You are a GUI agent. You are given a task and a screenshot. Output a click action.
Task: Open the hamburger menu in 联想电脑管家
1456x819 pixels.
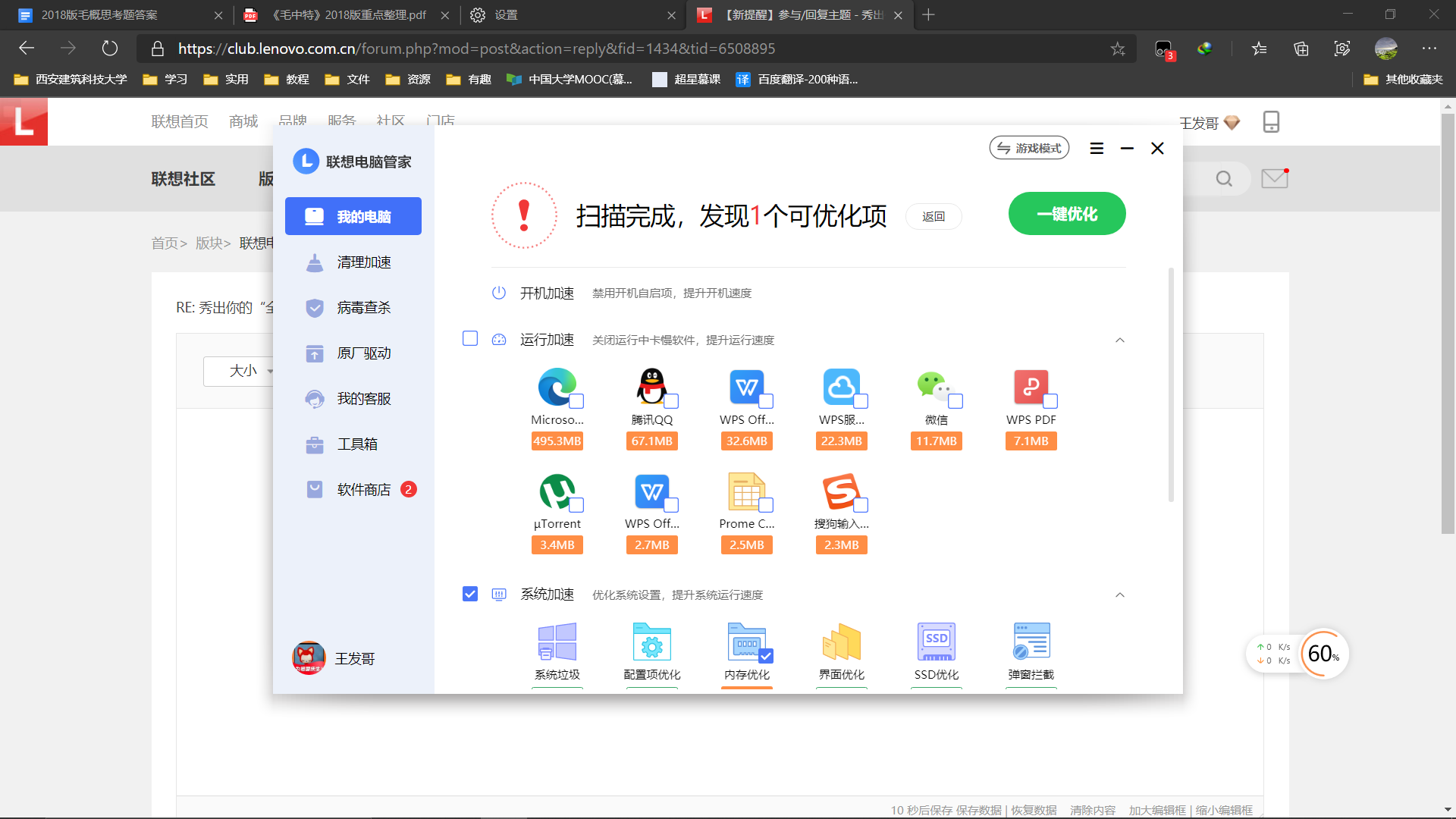click(x=1097, y=149)
